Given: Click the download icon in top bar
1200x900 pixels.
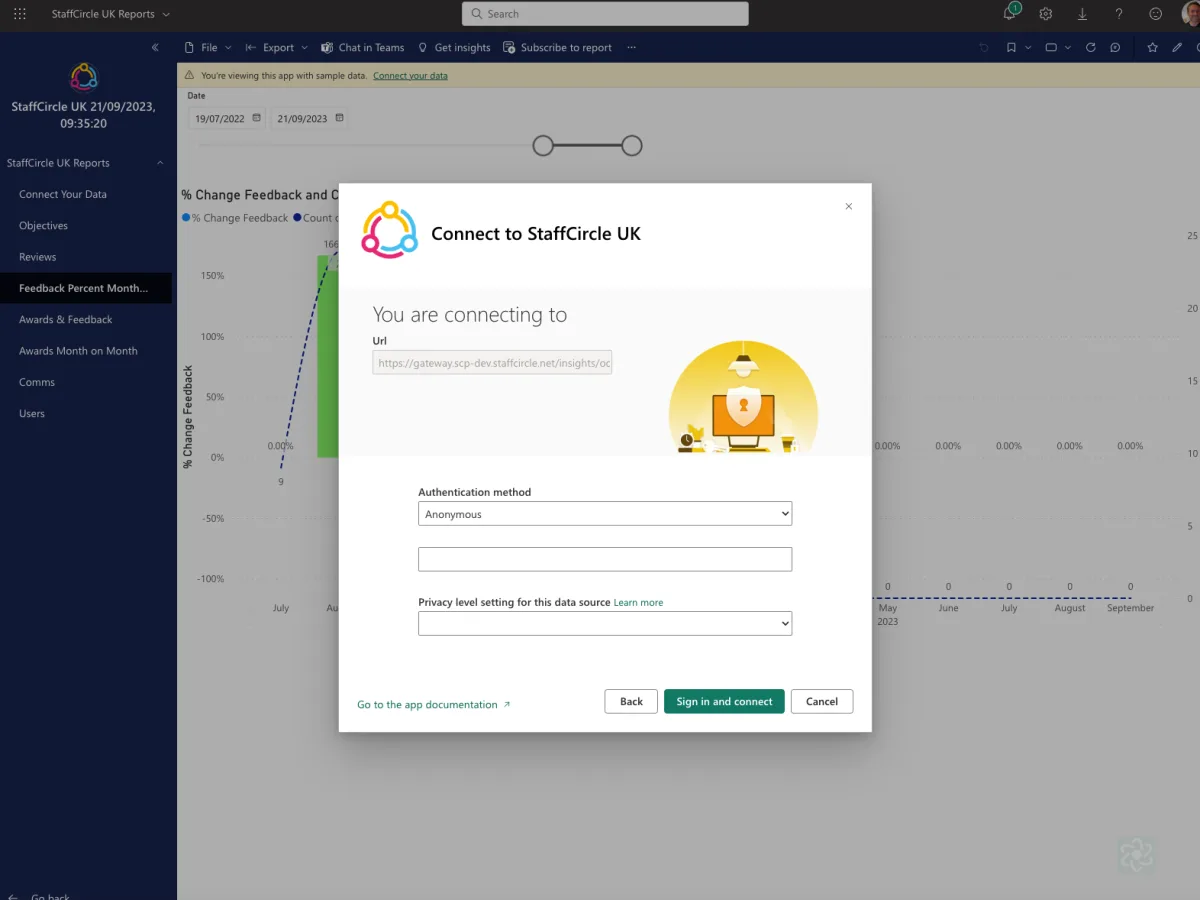Looking at the screenshot, I should 1082,14.
